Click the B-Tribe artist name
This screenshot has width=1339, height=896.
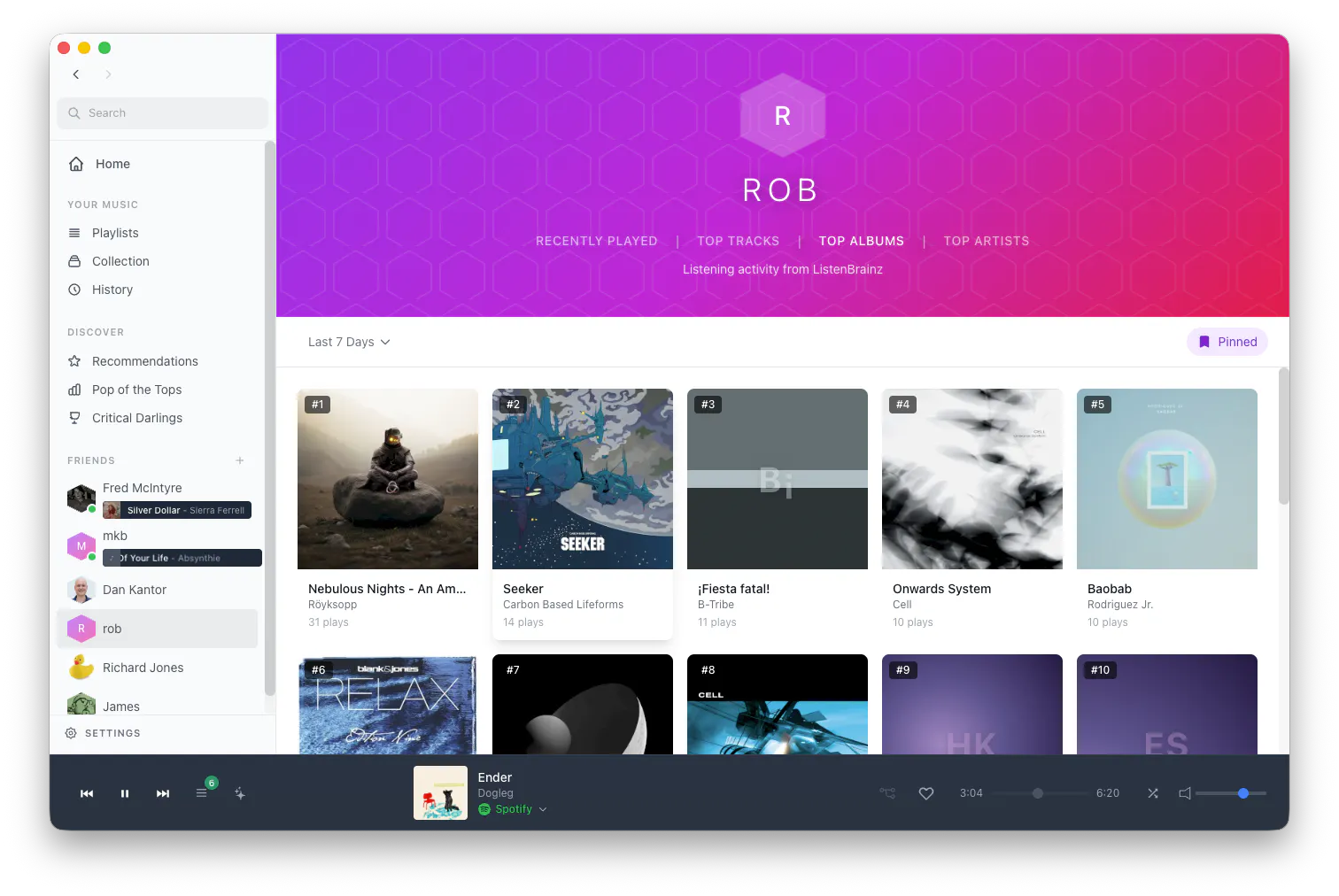716,605
